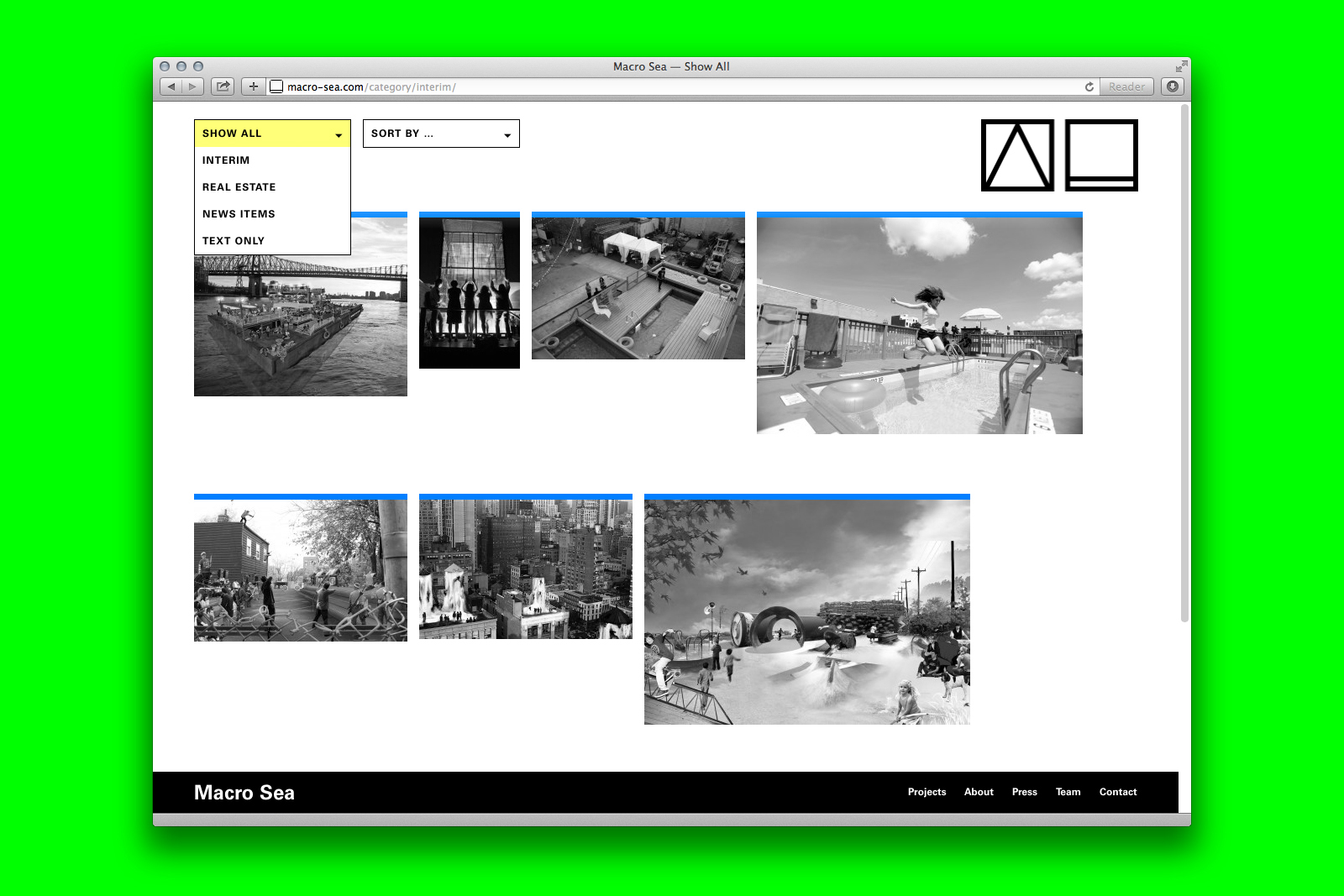Collapse the SHOW ALL dropdown
The image size is (1344, 896).
tap(272, 134)
